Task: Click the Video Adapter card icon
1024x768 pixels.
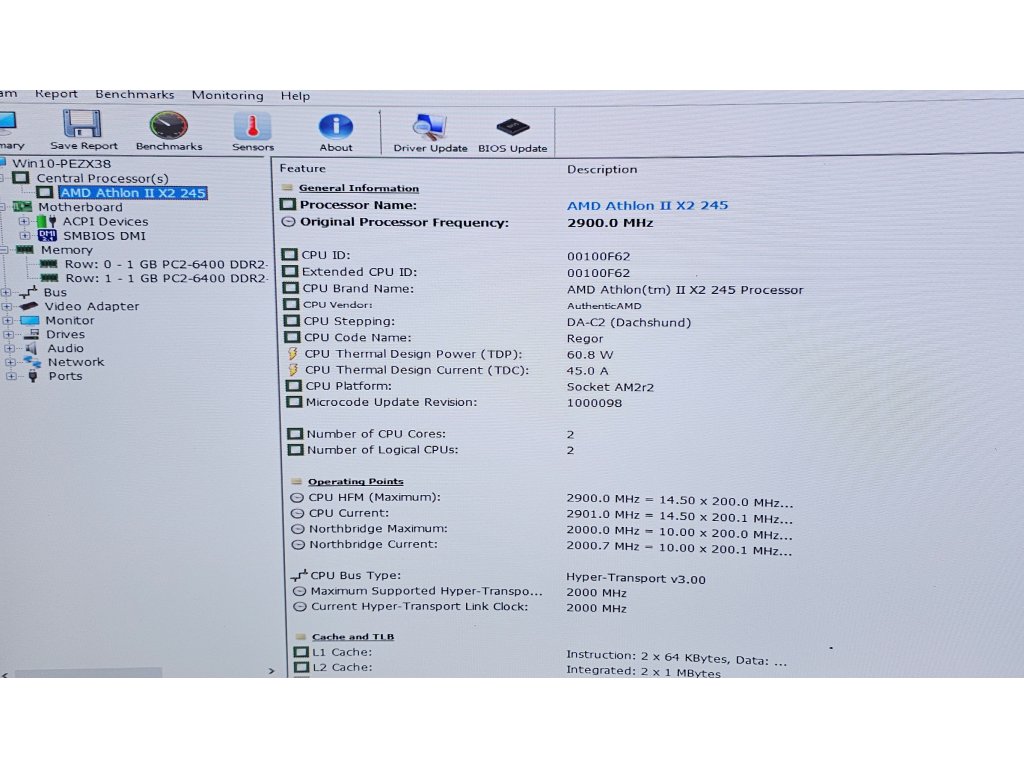Action: click(x=29, y=306)
